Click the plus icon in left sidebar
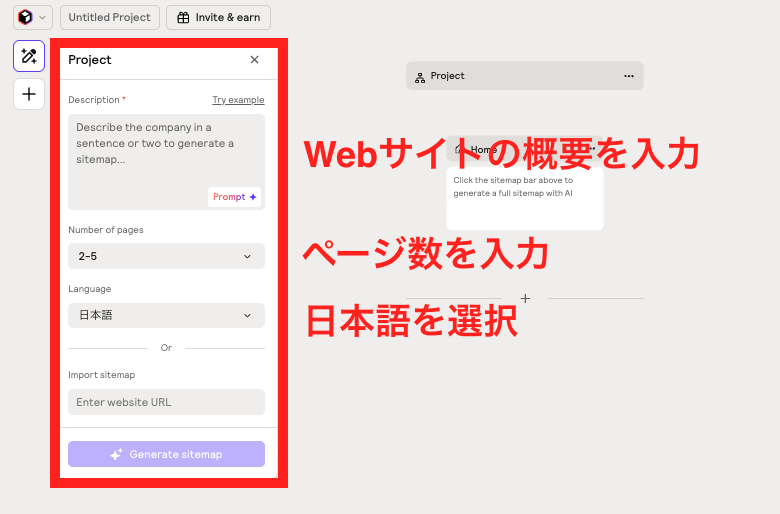This screenshot has height=514, width=780. point(29,94)
